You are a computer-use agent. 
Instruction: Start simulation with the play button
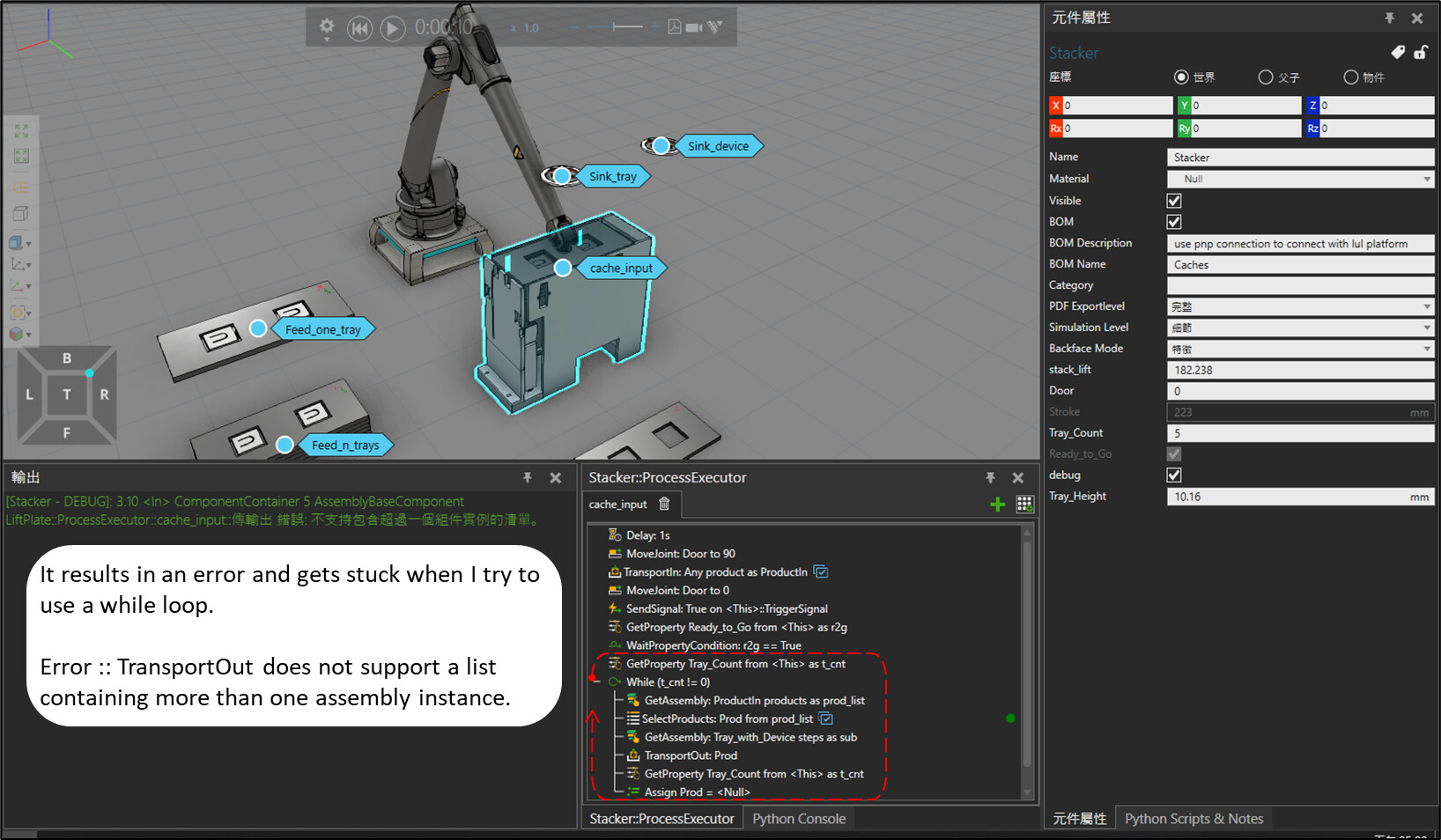393,28
